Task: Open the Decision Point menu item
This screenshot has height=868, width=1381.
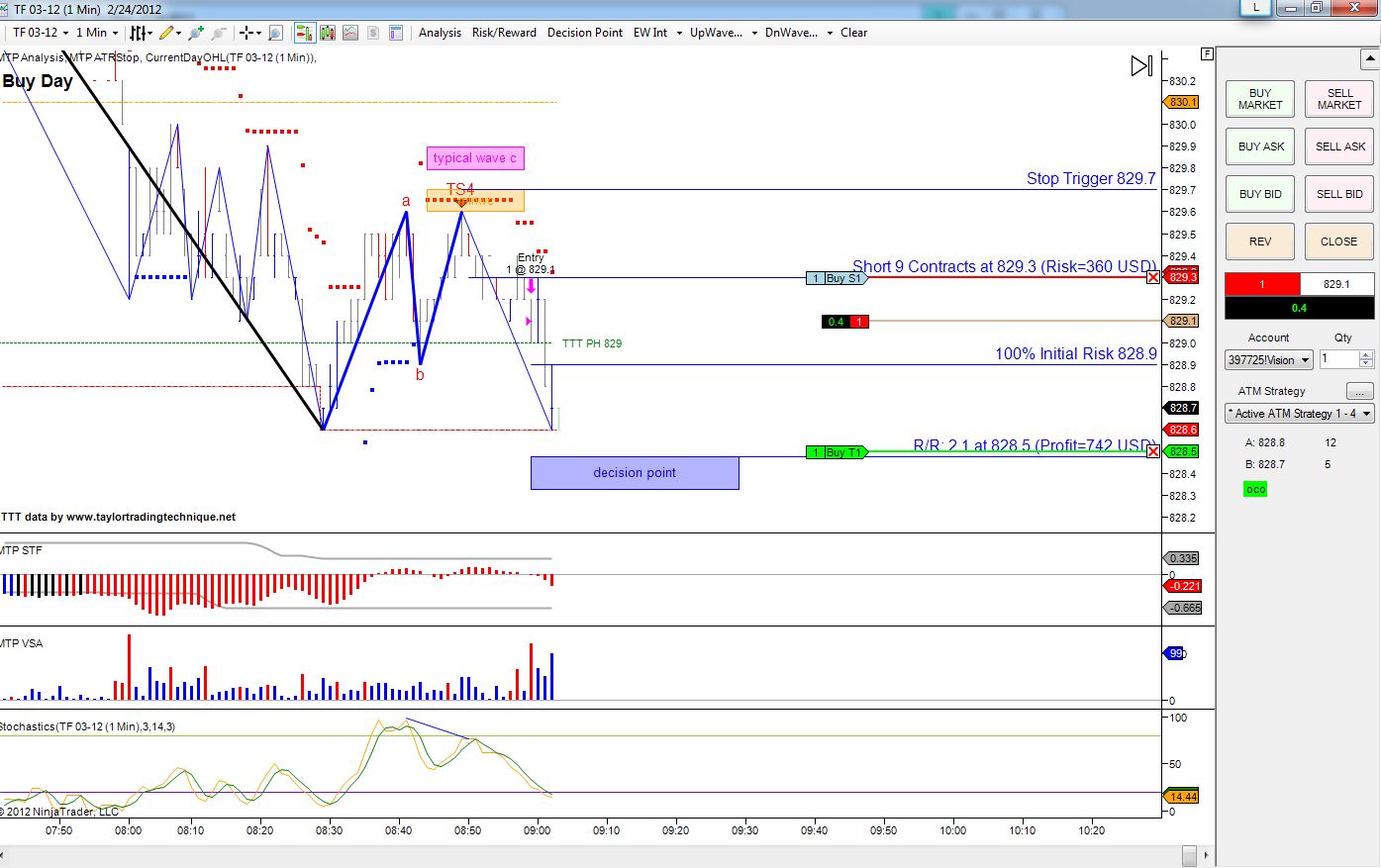Action: [585, 33]
